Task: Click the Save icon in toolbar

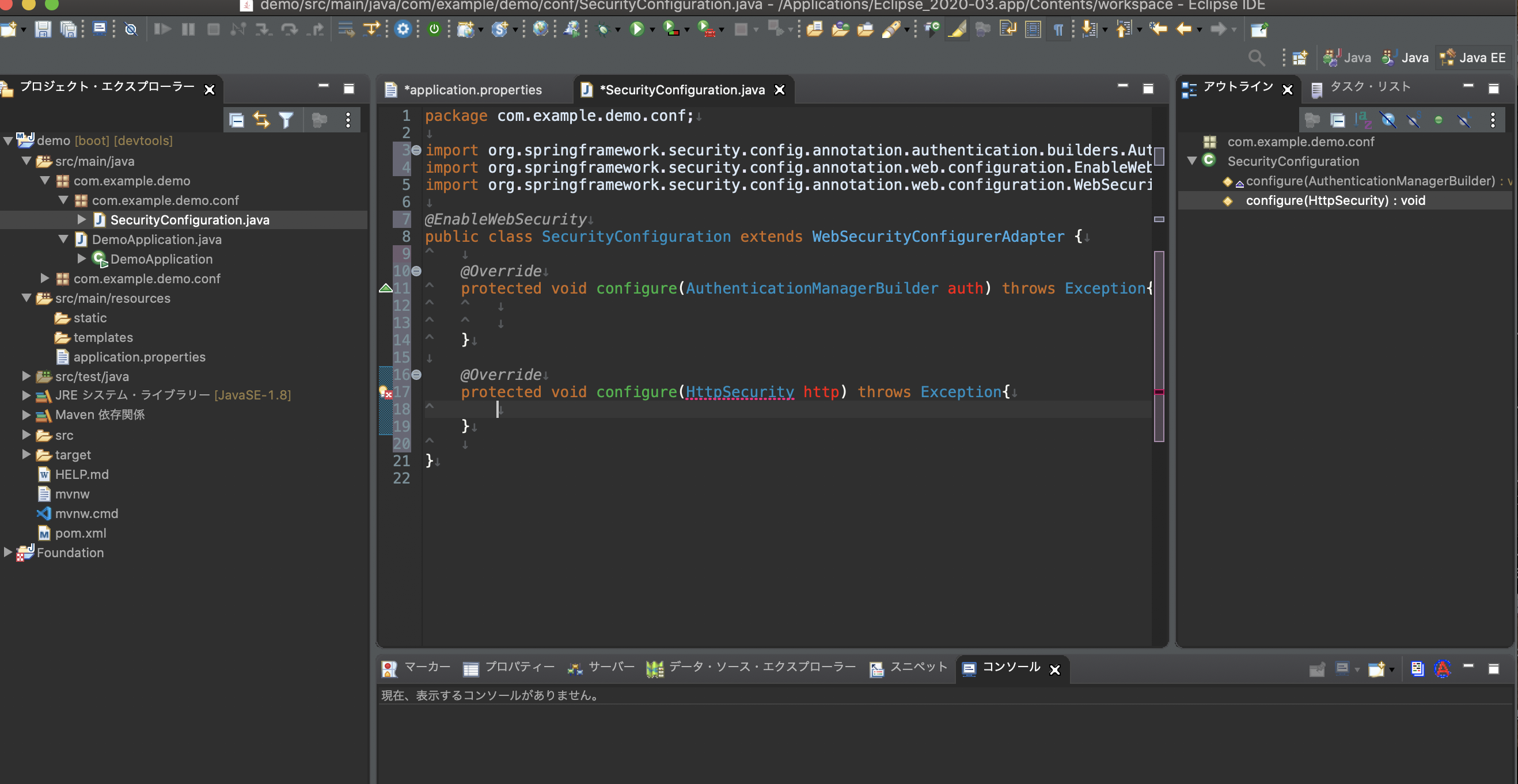Action: (43, 29)
